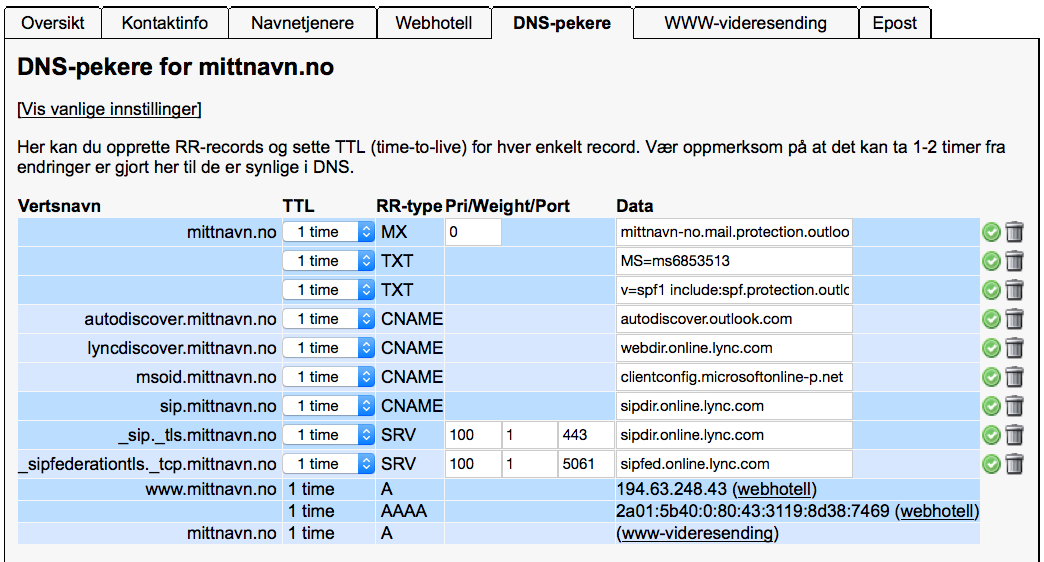Image resolution: width=1044 pixels, height=562 pixels.
Task: Follow the www-videresending link in the A record
Action: (697, 533)
